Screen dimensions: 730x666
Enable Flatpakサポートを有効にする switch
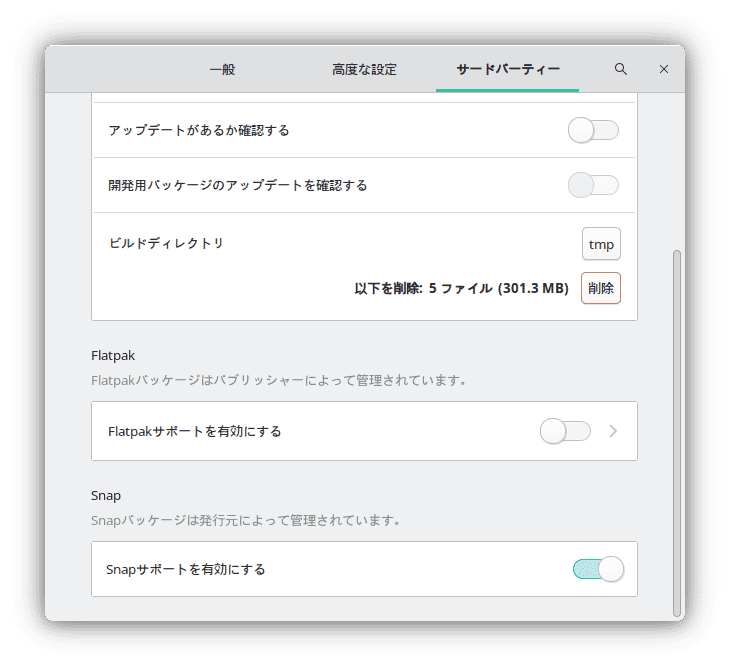(565, 431)
